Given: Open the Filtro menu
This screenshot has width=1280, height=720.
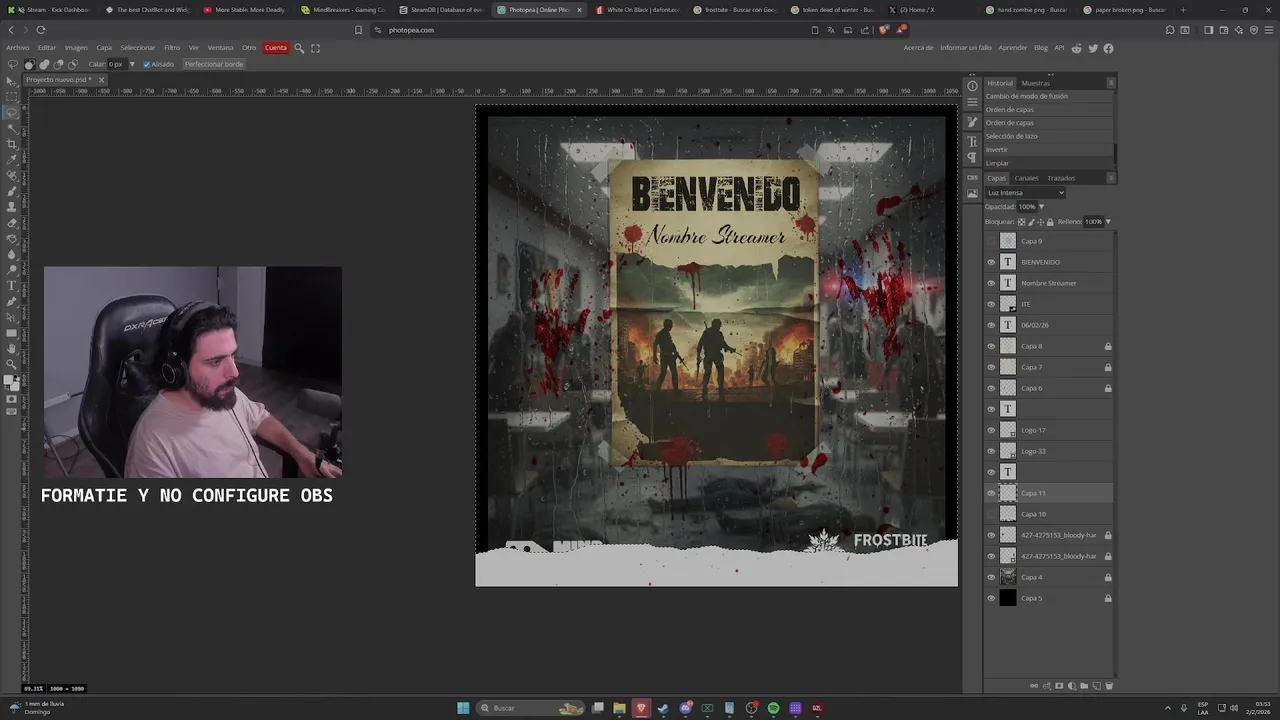Looking at the screenshot, I should (x=172, y=48).
